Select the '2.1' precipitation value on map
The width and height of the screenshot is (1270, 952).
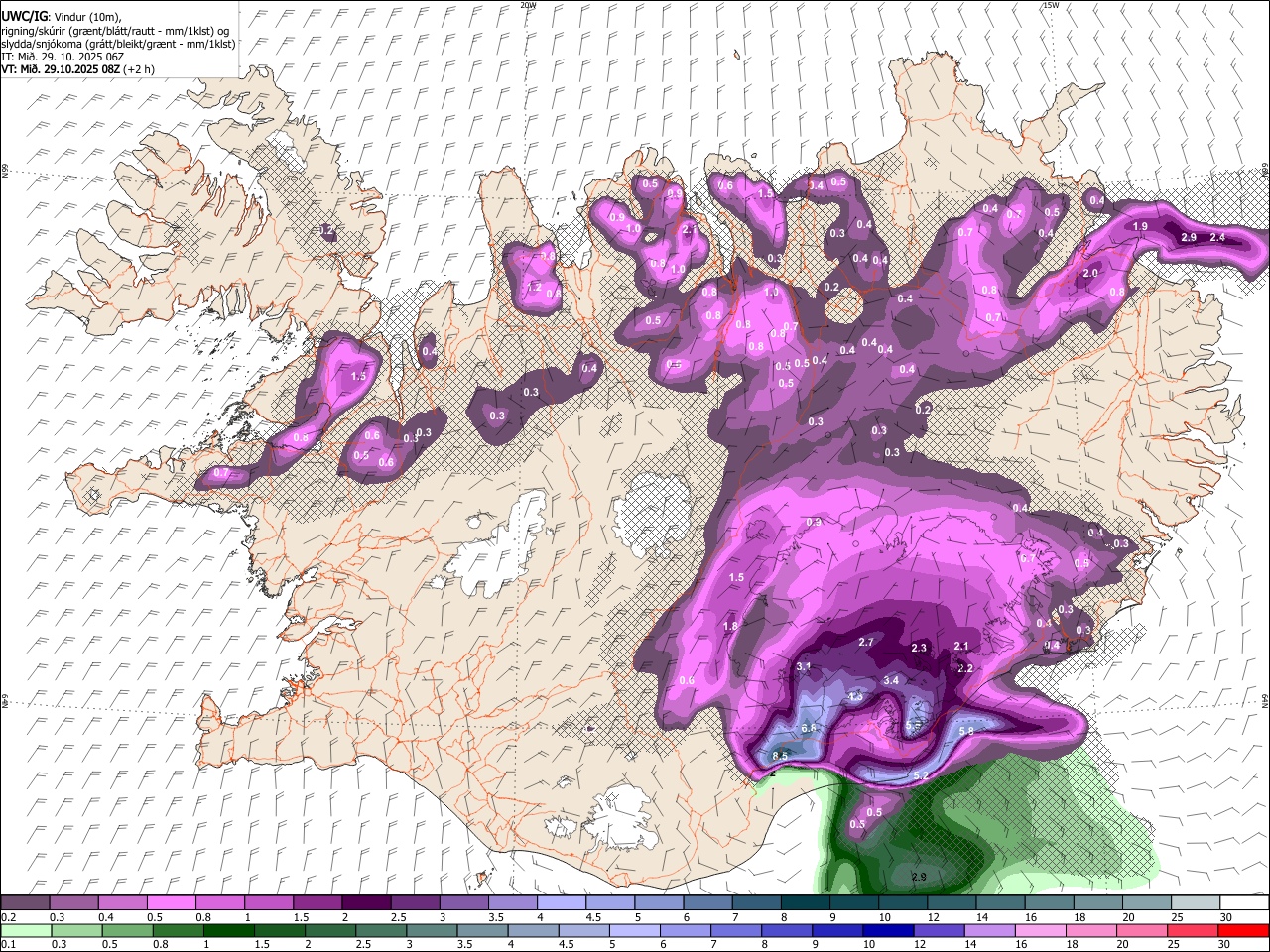(x=960, y=646)
